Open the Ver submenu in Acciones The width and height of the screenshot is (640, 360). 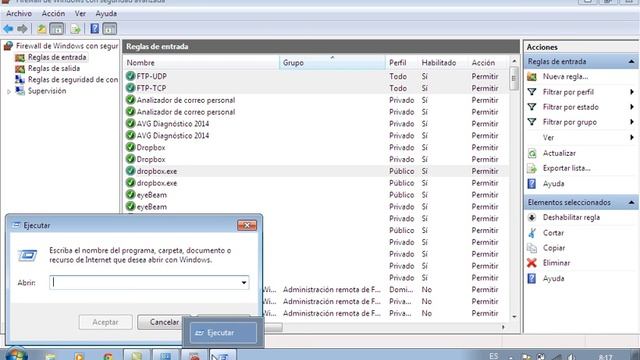click(548, 138)
